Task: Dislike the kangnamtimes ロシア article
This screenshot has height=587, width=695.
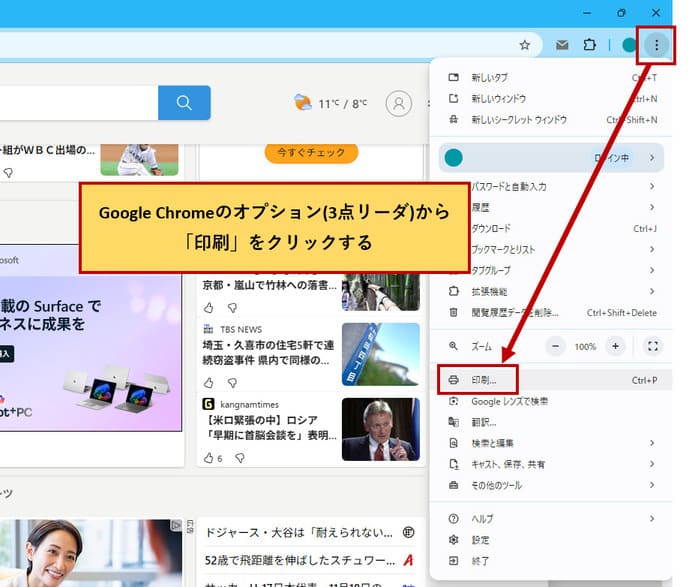Action: (240, 458)
